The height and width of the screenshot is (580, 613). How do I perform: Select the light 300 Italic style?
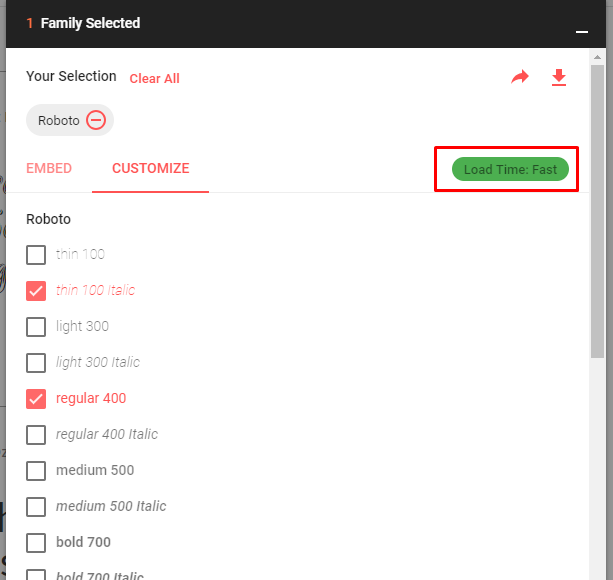click(x=36, y=363)
